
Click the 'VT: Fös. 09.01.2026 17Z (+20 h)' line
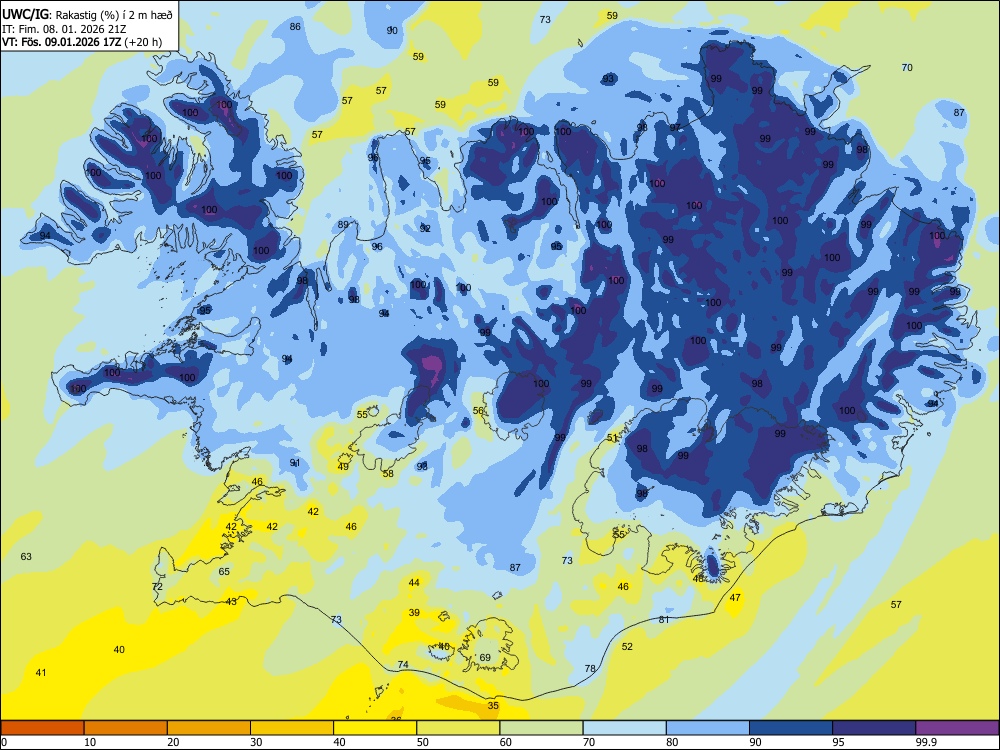pos(82,42)
